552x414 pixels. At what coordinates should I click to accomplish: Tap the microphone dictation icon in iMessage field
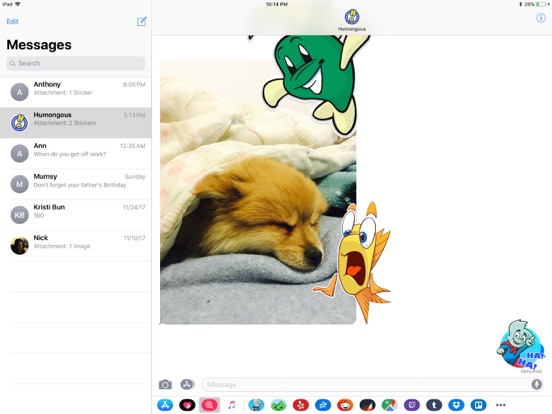(537, 384)
